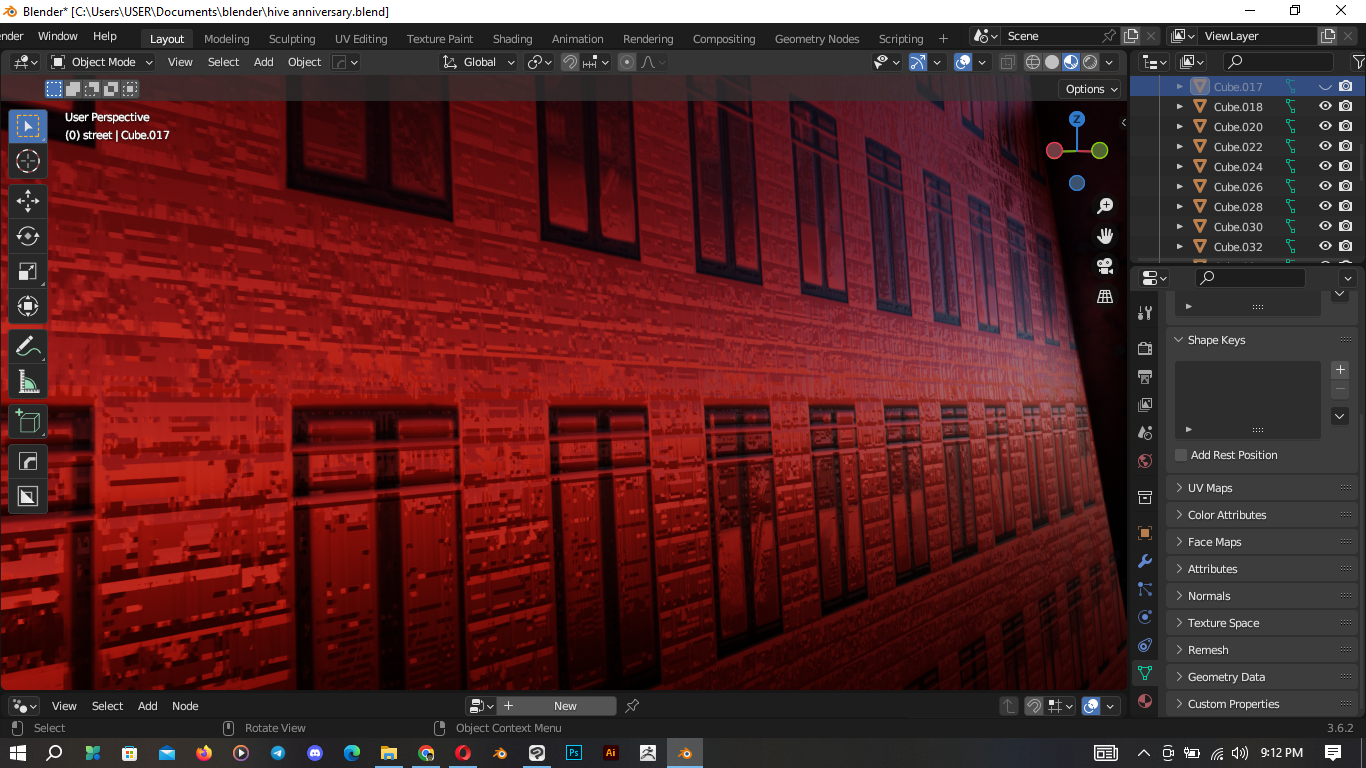Image resolution: width=1366 pixels, height=768 pixels.
Task: Switch to the Sculpting workspace tab
Action: (292, 39)
